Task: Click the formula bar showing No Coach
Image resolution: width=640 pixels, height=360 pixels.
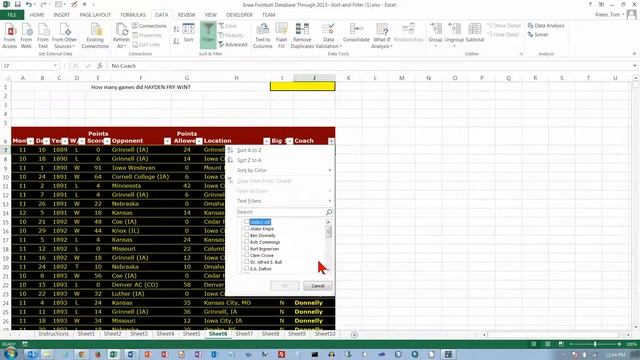Action: (369, 66)
